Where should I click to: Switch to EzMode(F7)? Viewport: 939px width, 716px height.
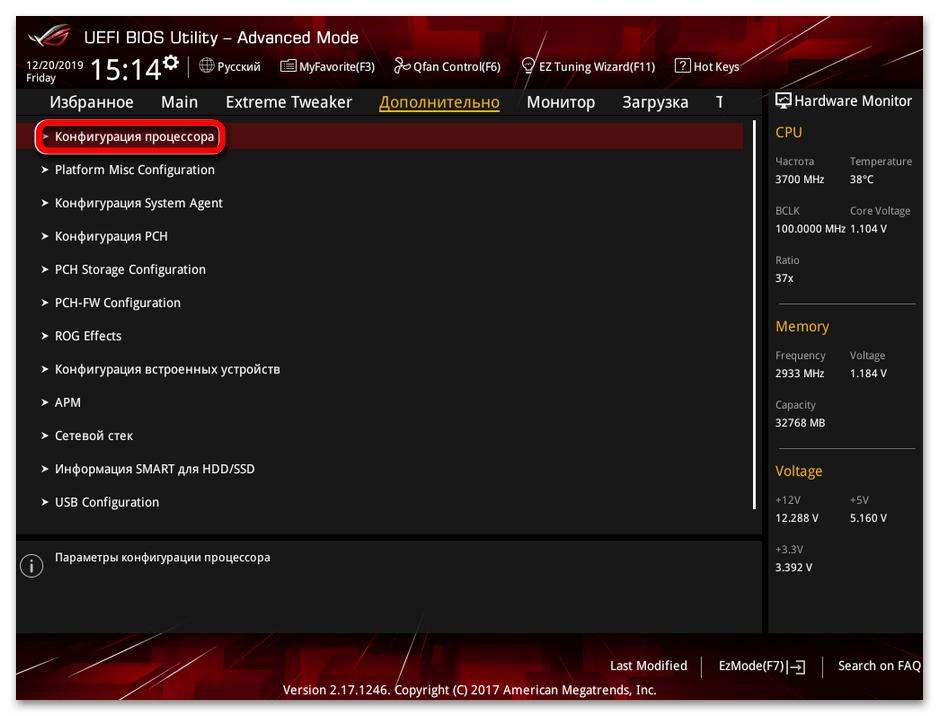point(752,666)
